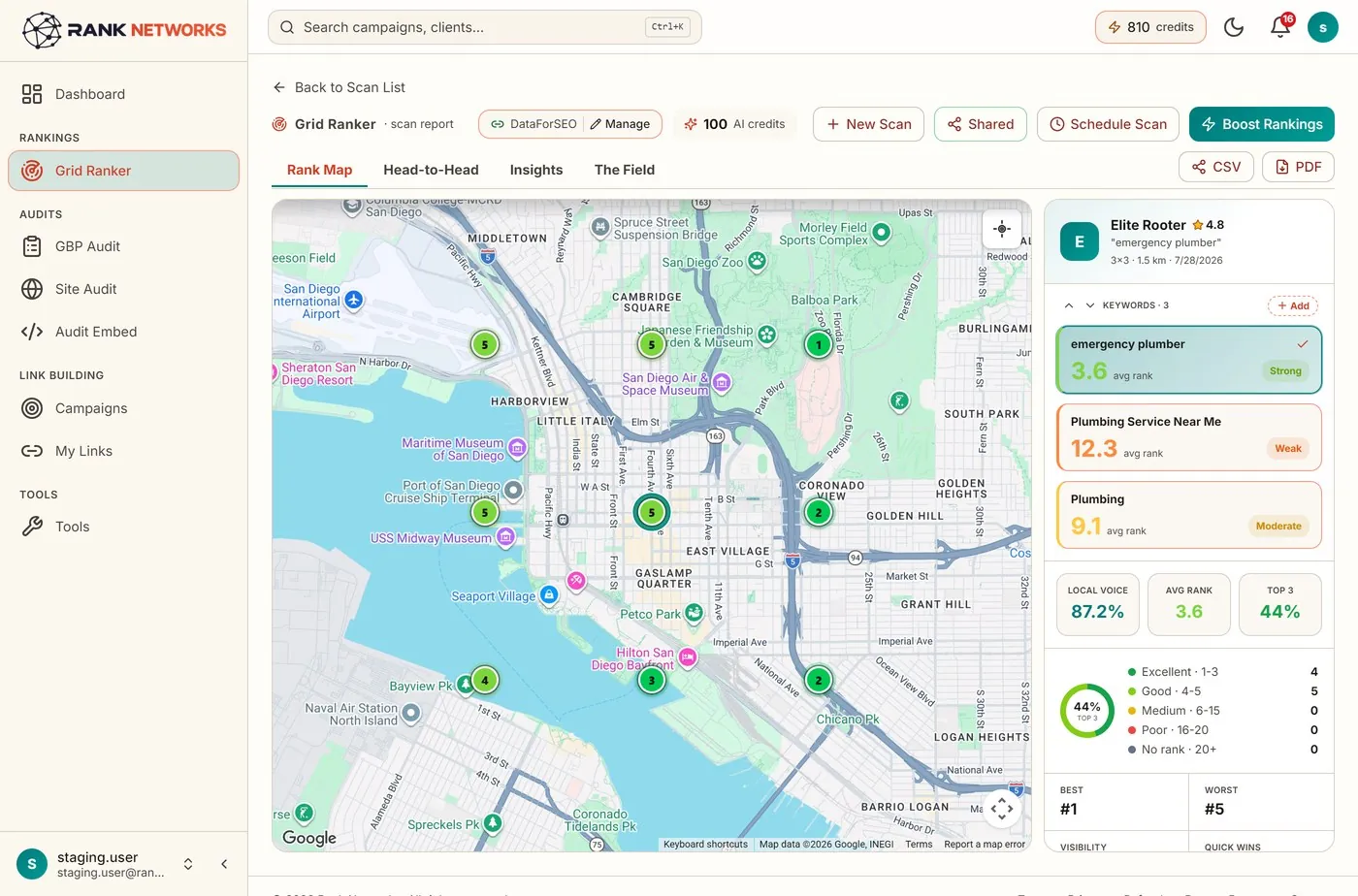Focus the search campaigns field
1358x896 pixels.
click(485, 27)
